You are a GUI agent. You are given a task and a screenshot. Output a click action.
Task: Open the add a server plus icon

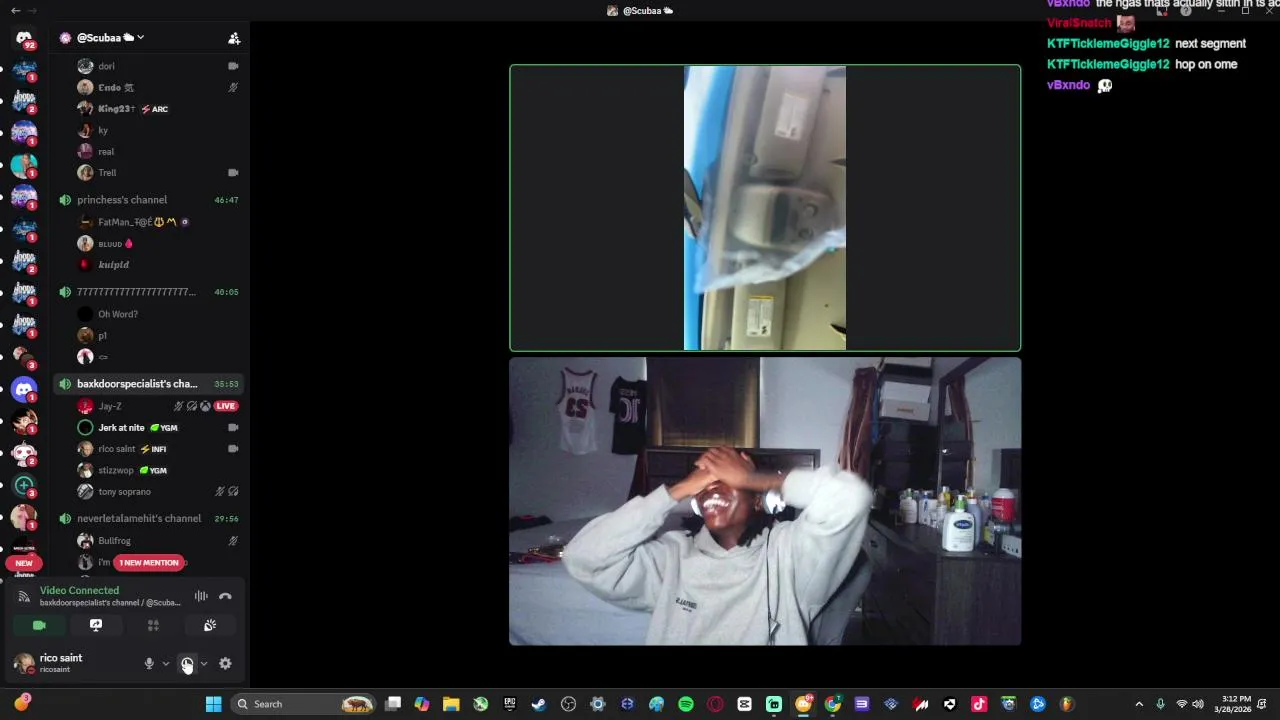[24, 485]
